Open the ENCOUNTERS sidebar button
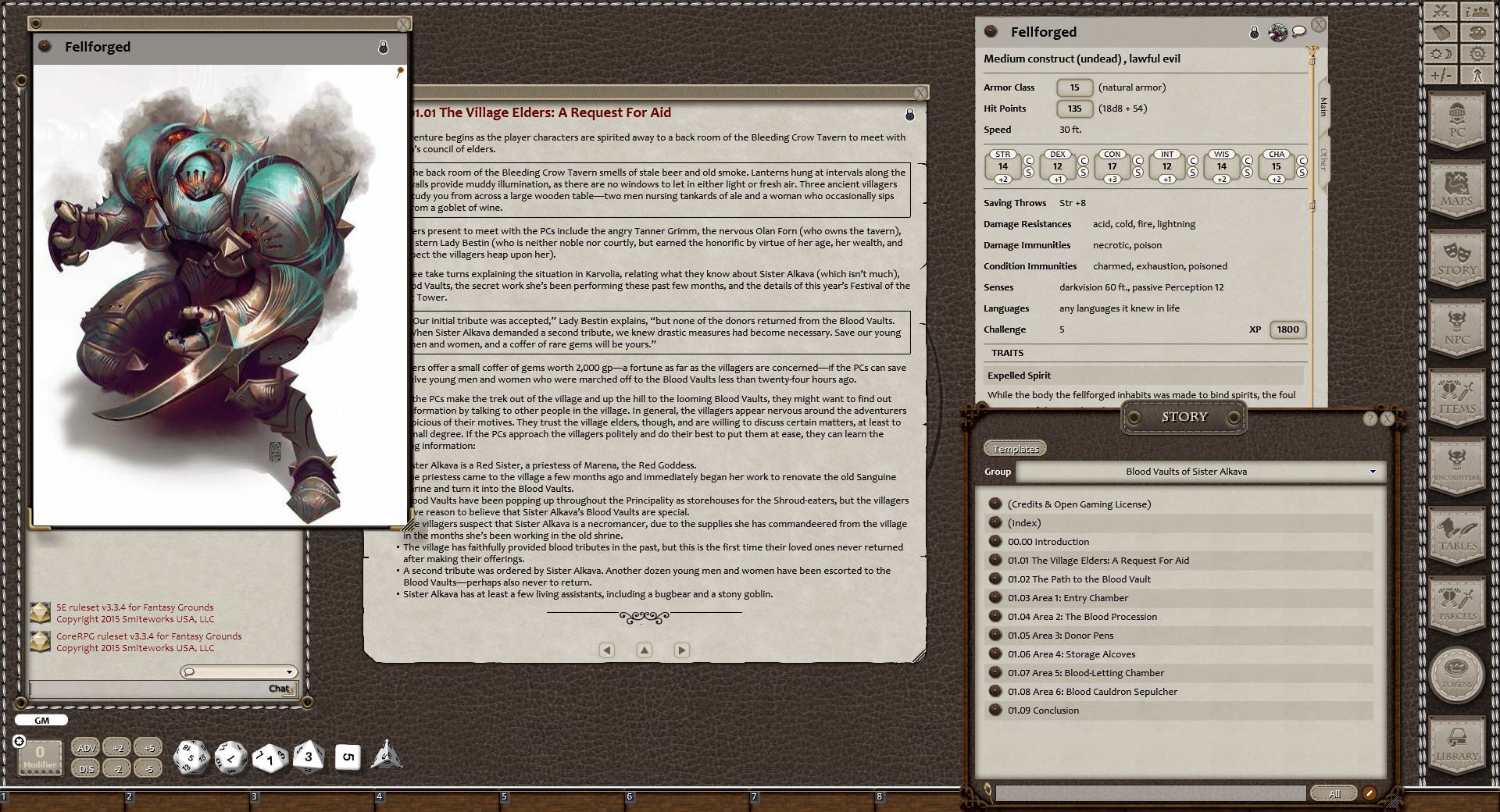The image size is (1500, 812). coord(1457,467)
